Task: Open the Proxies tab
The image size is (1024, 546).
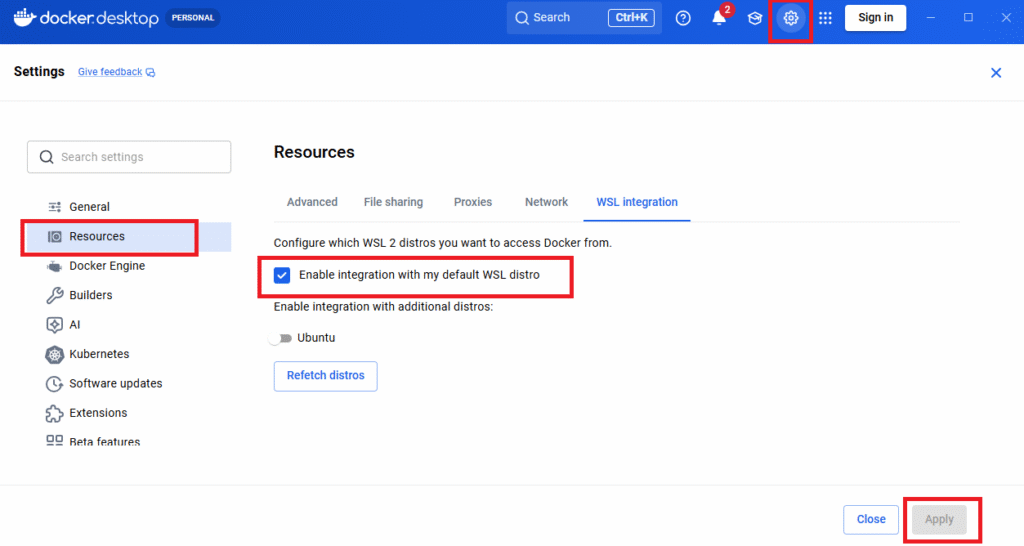Action: (473, 202)
